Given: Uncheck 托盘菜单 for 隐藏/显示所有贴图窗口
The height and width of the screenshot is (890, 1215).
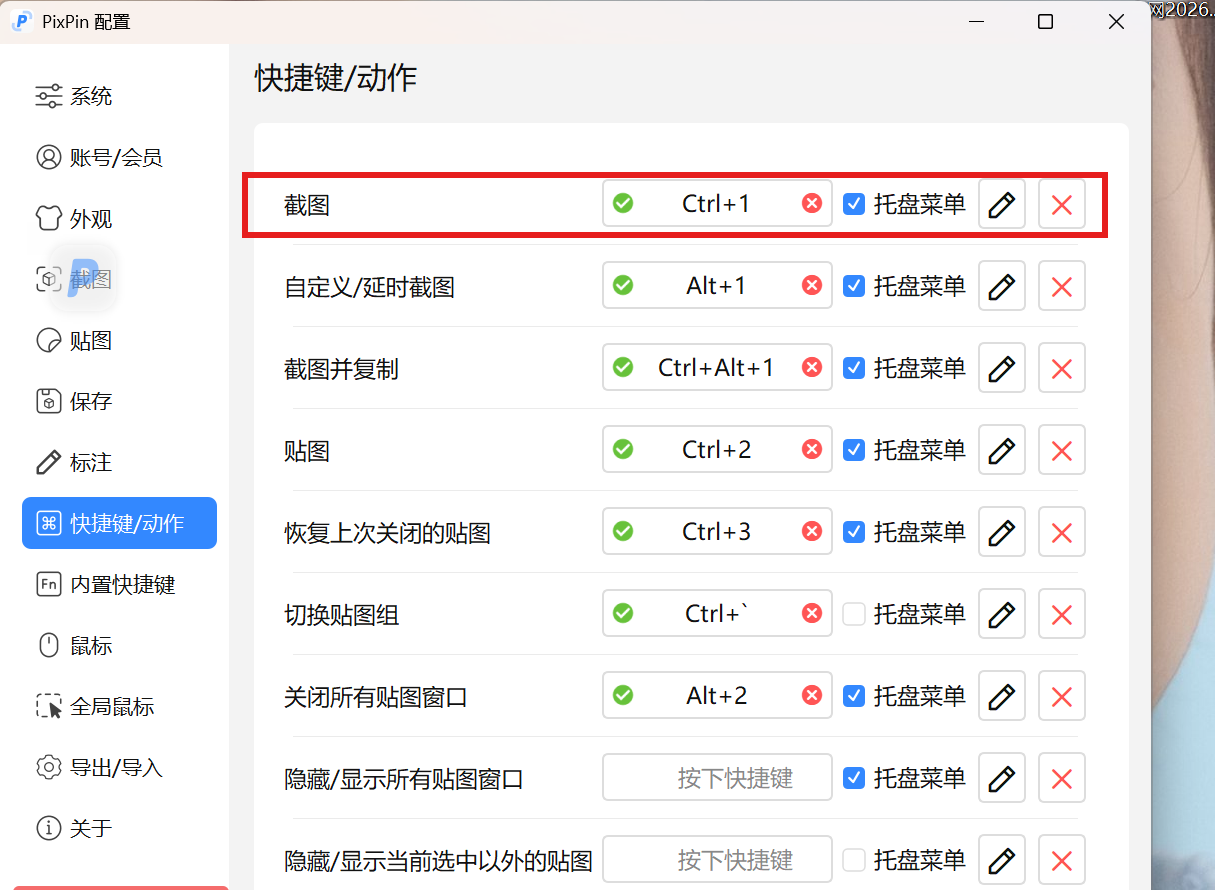Looking at the screenshot, I should pos(854,778).
